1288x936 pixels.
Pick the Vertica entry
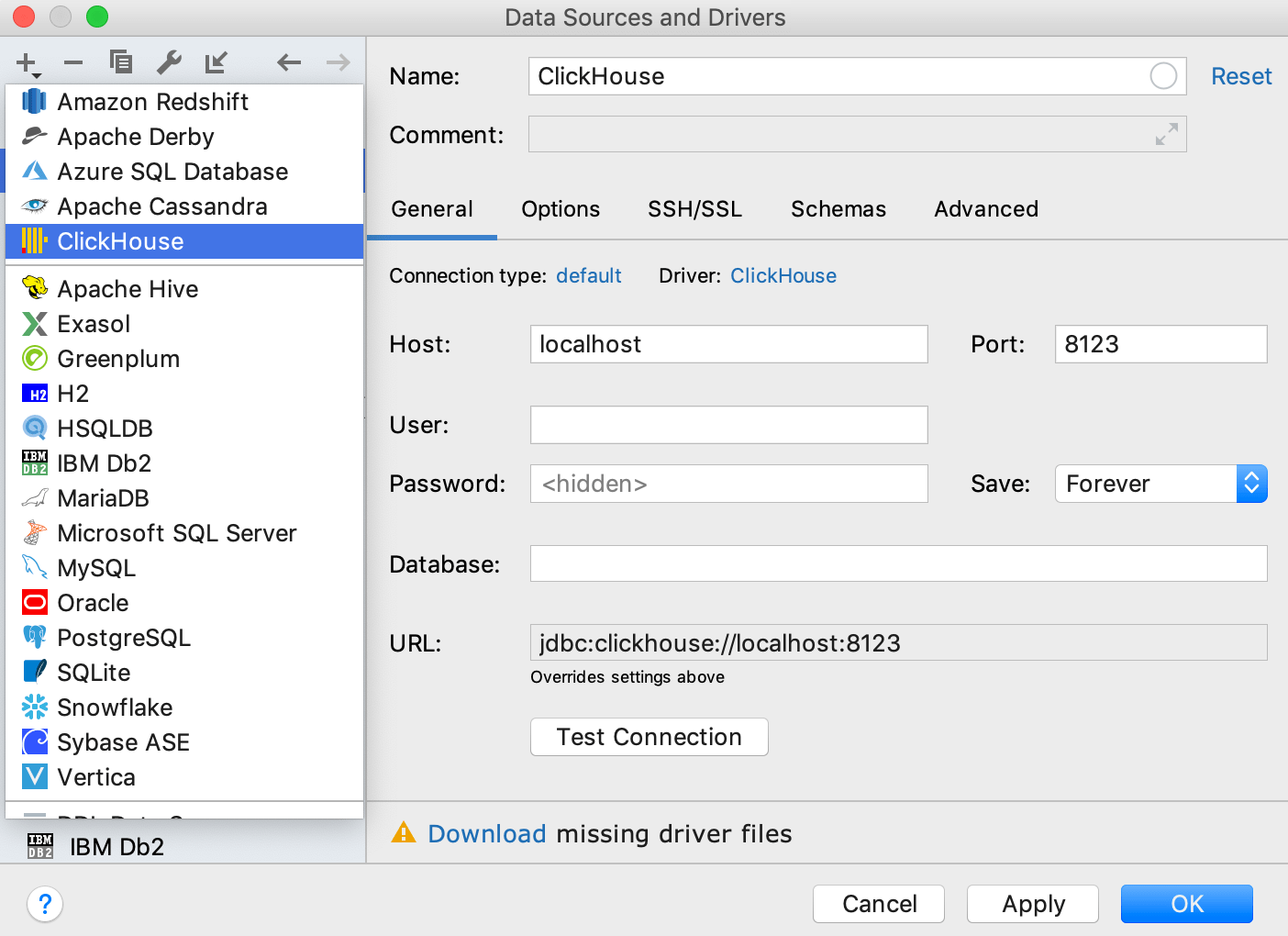184,777
